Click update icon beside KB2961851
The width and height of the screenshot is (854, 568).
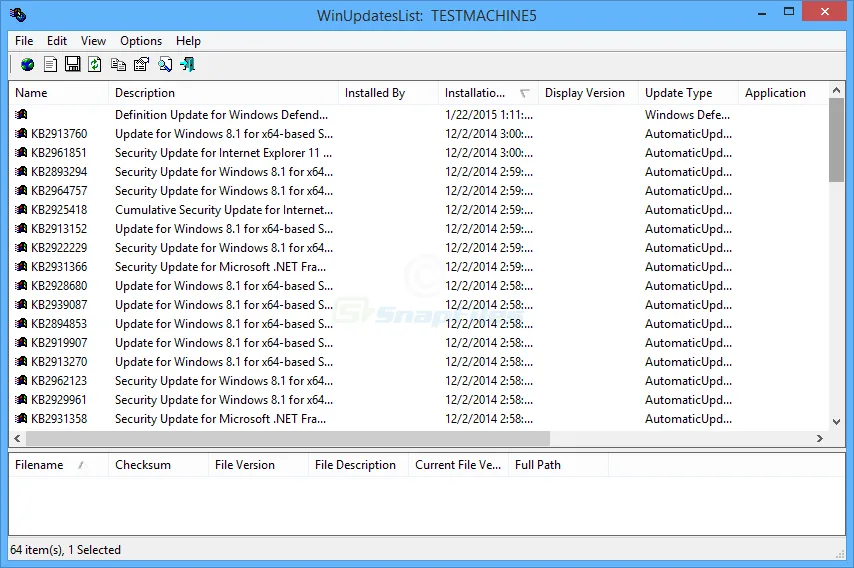click(21, 152)
